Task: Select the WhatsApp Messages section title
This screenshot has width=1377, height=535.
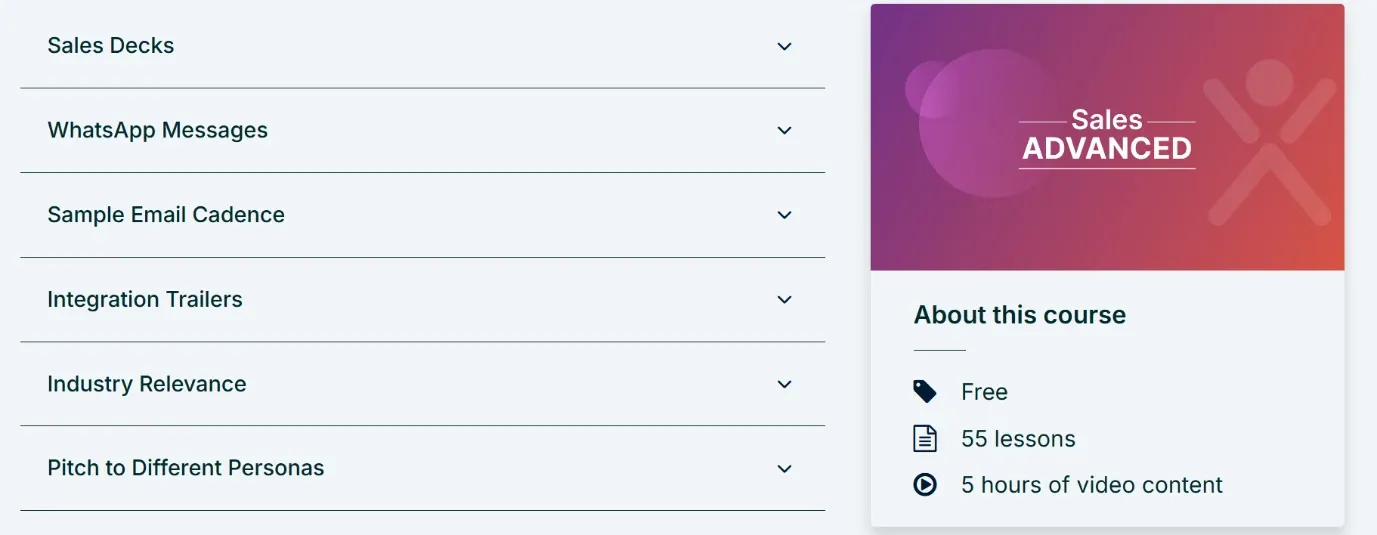Action: [x=158, y=130]
